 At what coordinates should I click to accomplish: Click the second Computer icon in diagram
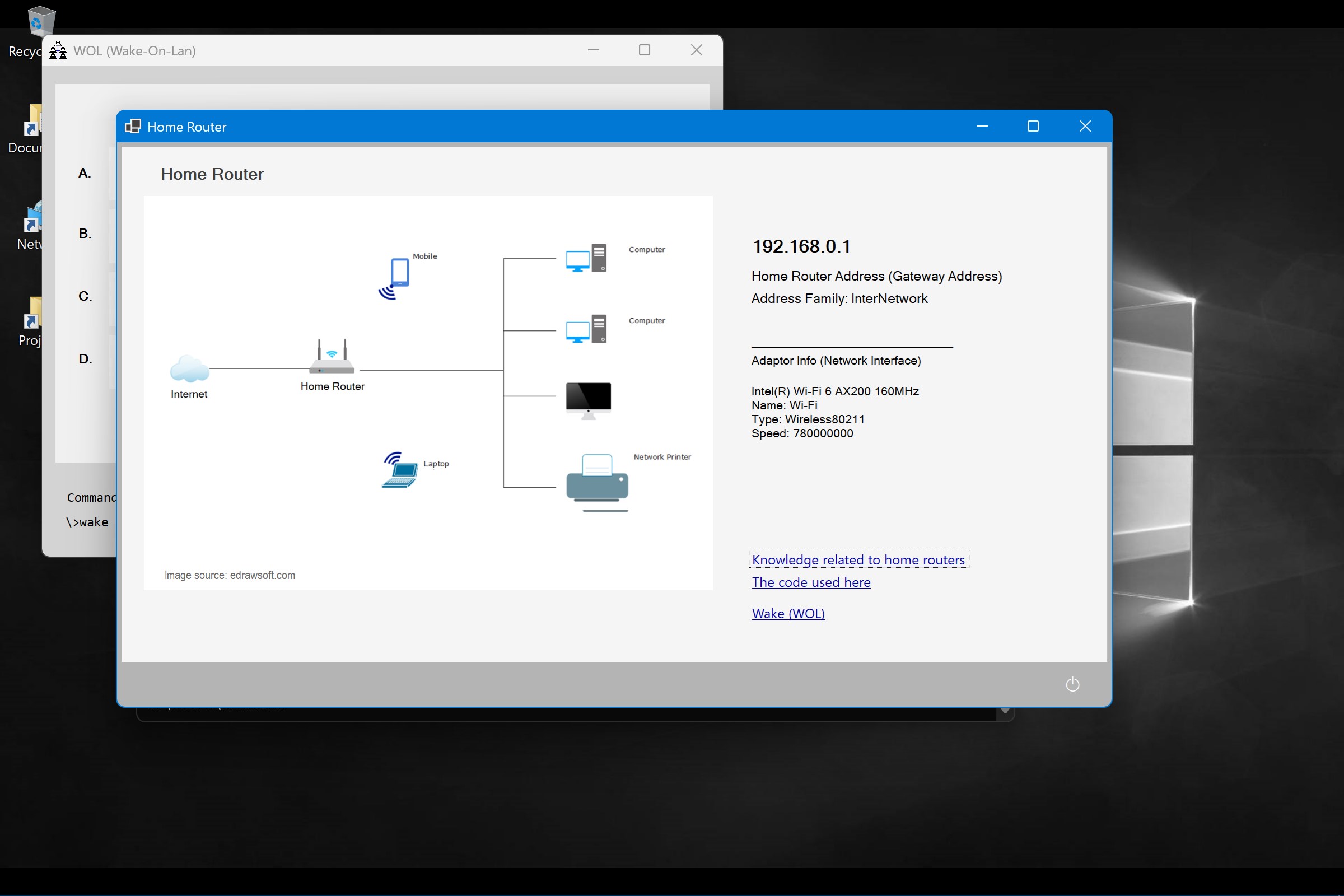pyautogui.click(x=586, y=329)
